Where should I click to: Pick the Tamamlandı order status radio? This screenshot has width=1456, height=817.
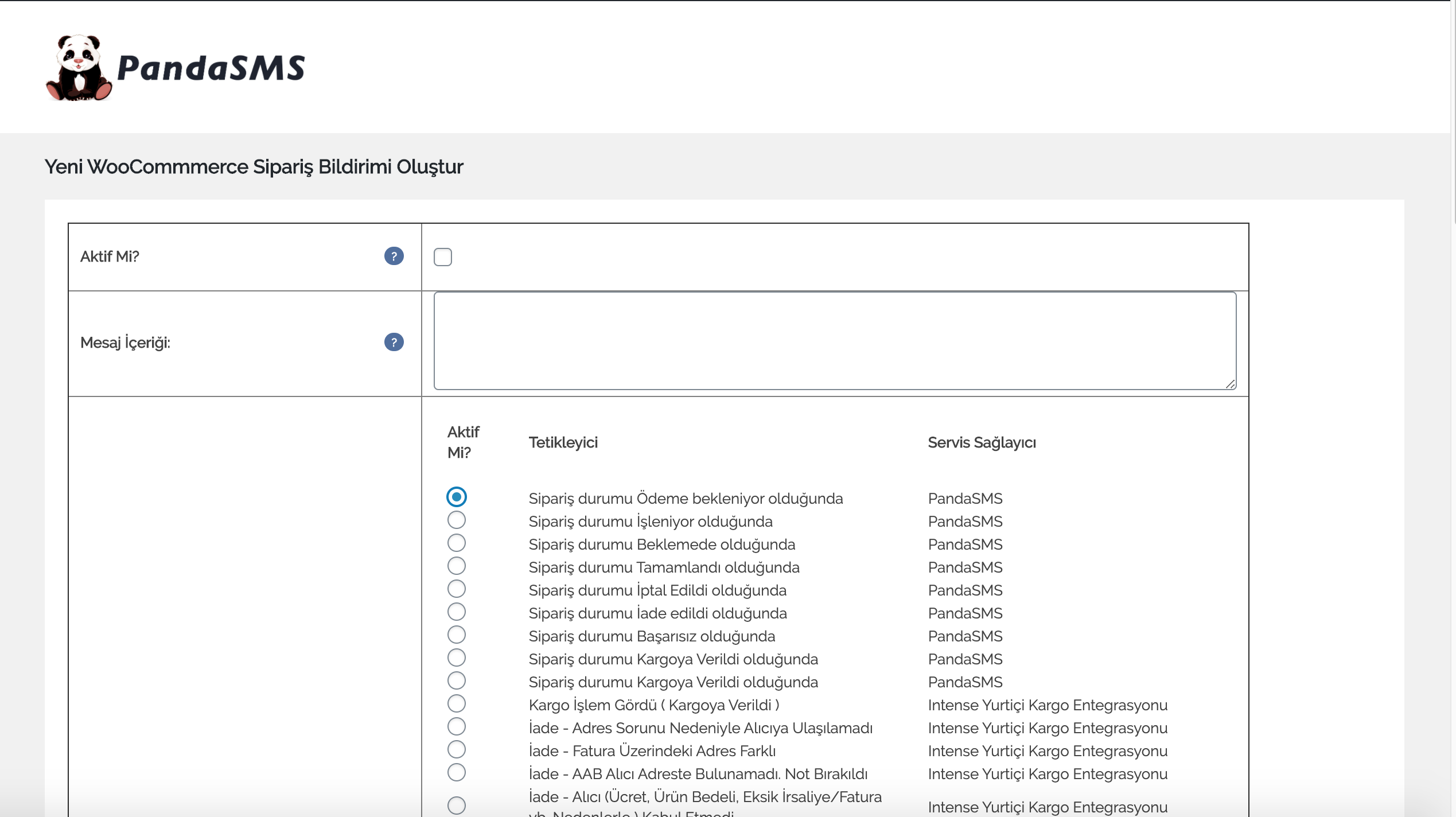pos(457,566)
